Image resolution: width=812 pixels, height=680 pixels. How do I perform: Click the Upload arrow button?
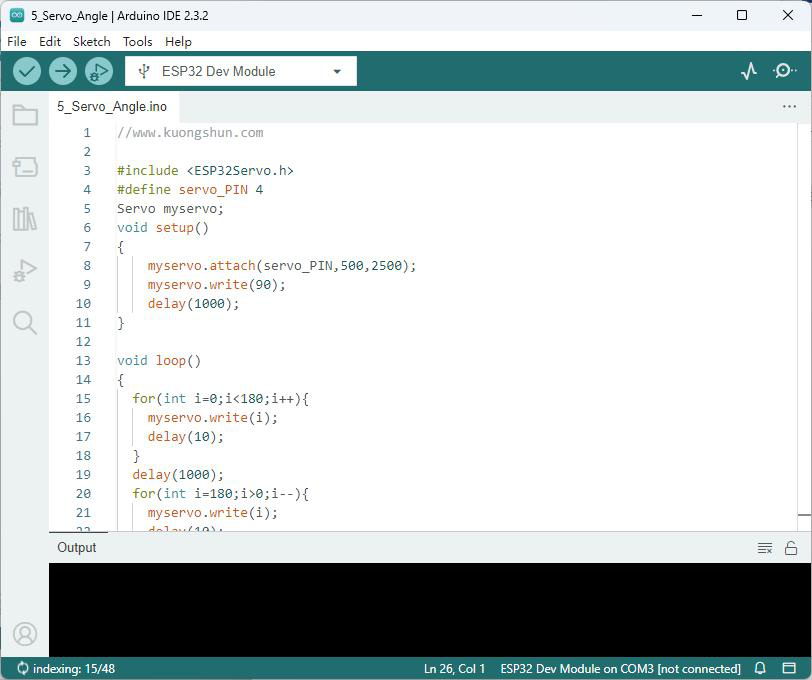click(x=63, y=71)
